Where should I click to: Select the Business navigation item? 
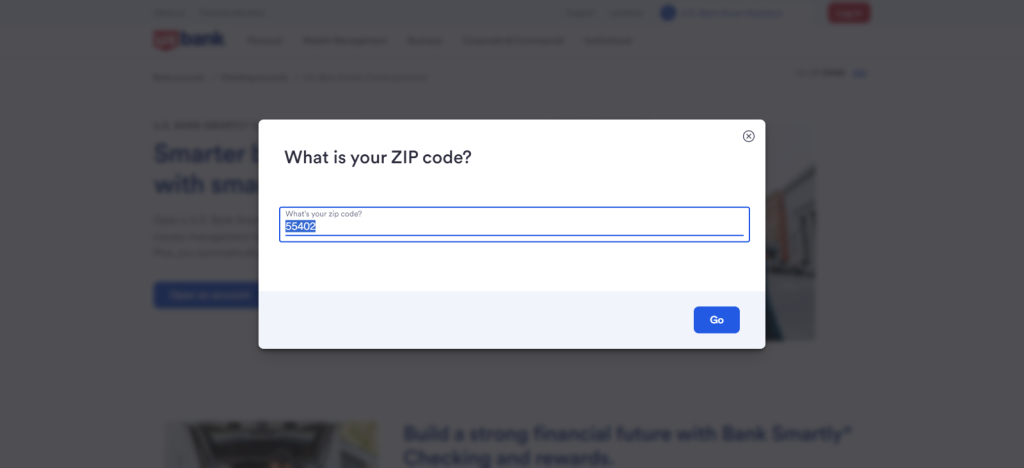pos(424,40)
